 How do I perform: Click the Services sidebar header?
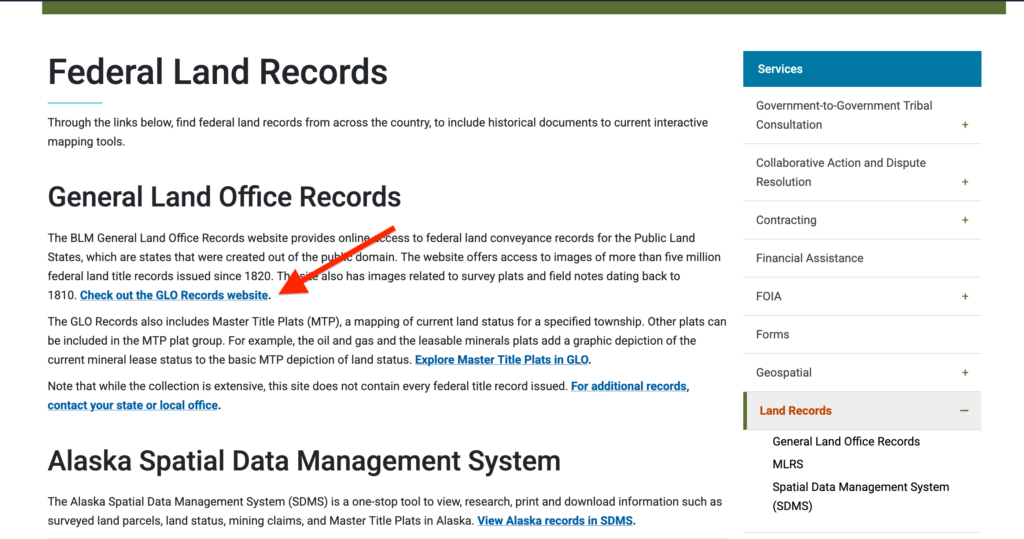coord(861,69)
